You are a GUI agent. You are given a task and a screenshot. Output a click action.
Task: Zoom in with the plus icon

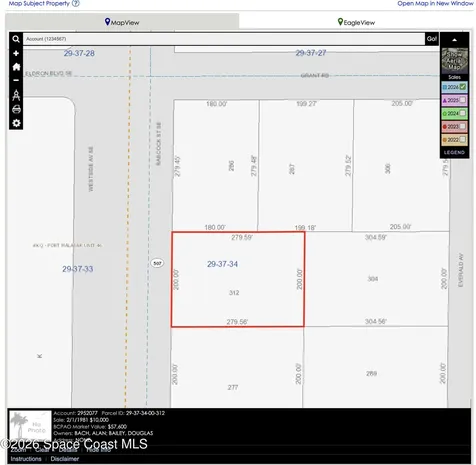click(x=16, y=53)
